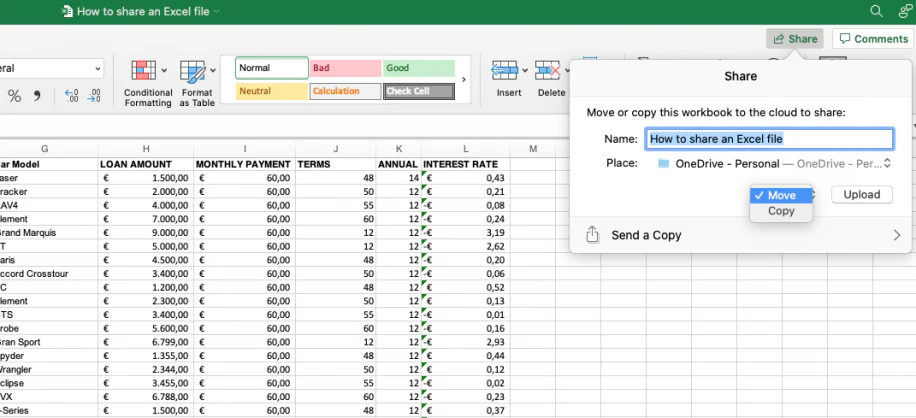Image resolution: width=916 pixels, height=418 pixels.
Task: Click interest rate cell 2,62
Action: tap(466, 246)
